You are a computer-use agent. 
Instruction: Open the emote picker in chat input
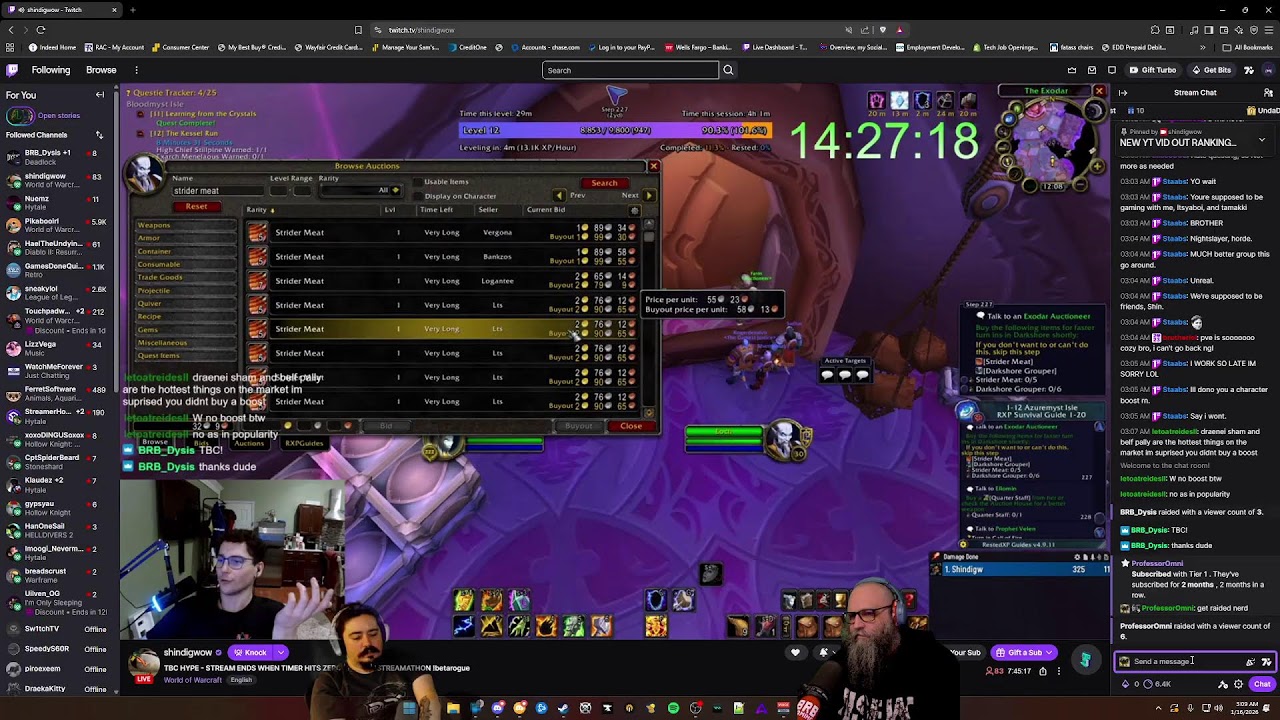1266,661
